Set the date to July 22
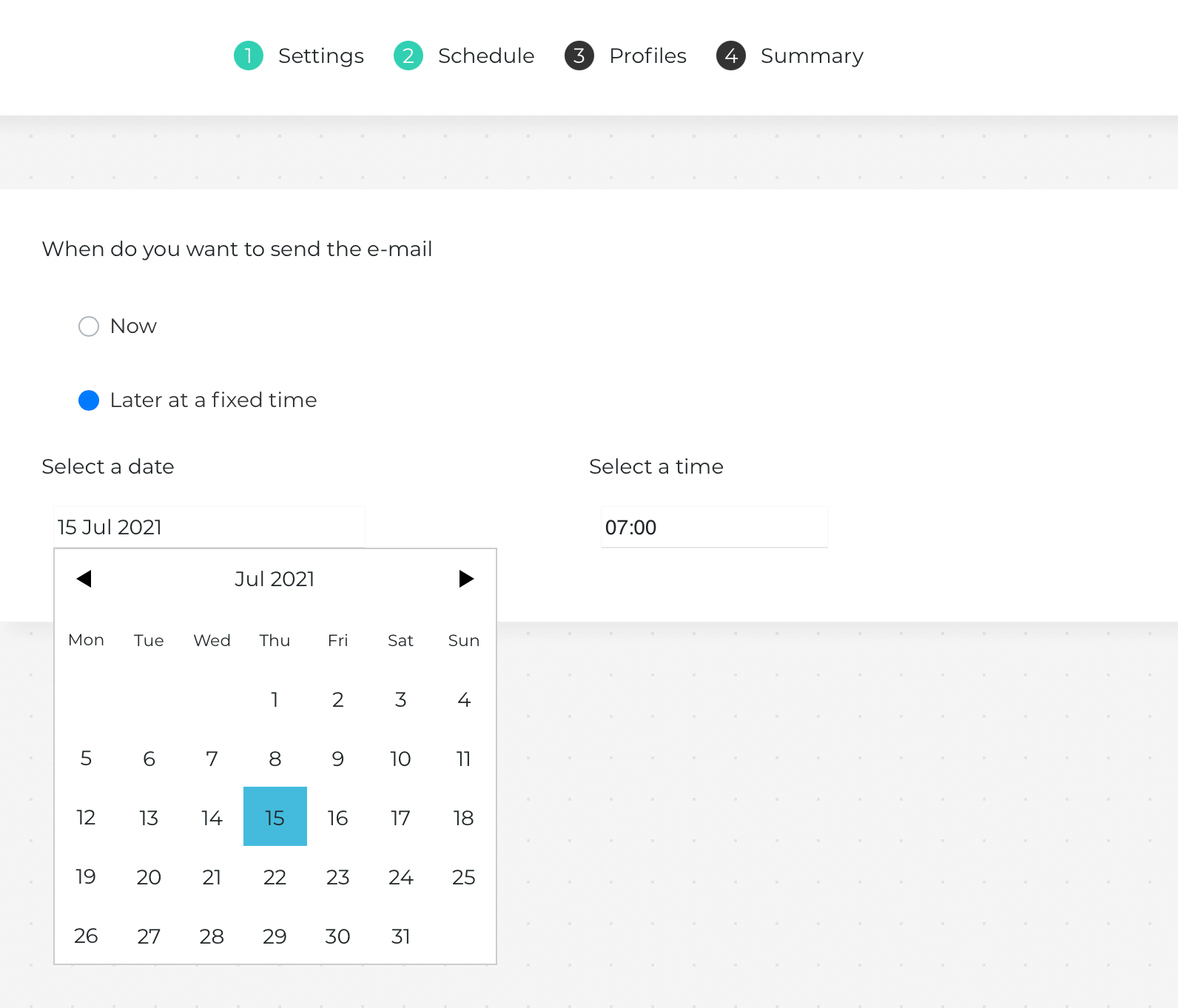This screenshot has width=1178, height=1008. (275, 877)
